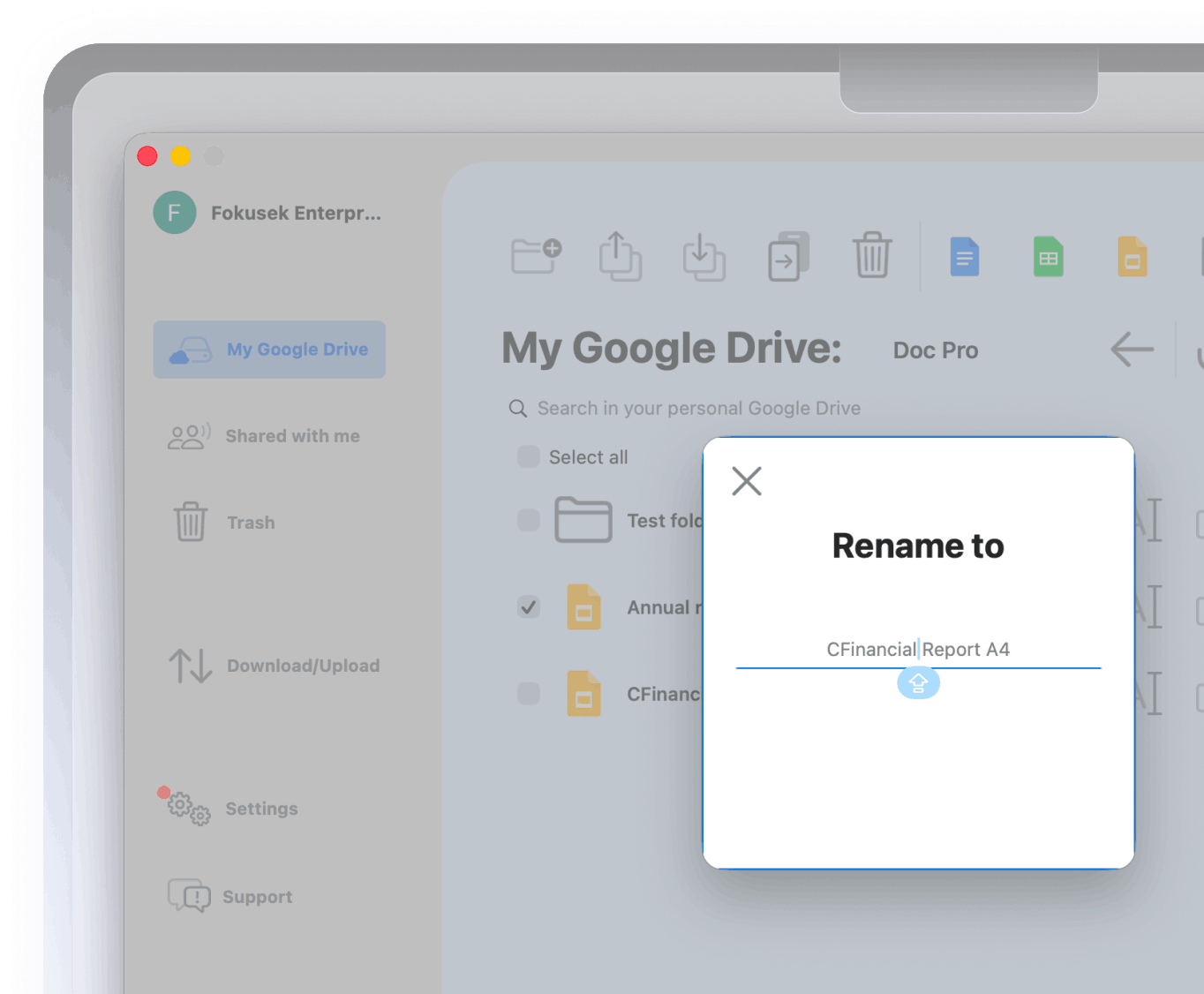Create a new Google Sheets spreadsheet
Screen dimensions: 1204x994
tap(1048, 257)
